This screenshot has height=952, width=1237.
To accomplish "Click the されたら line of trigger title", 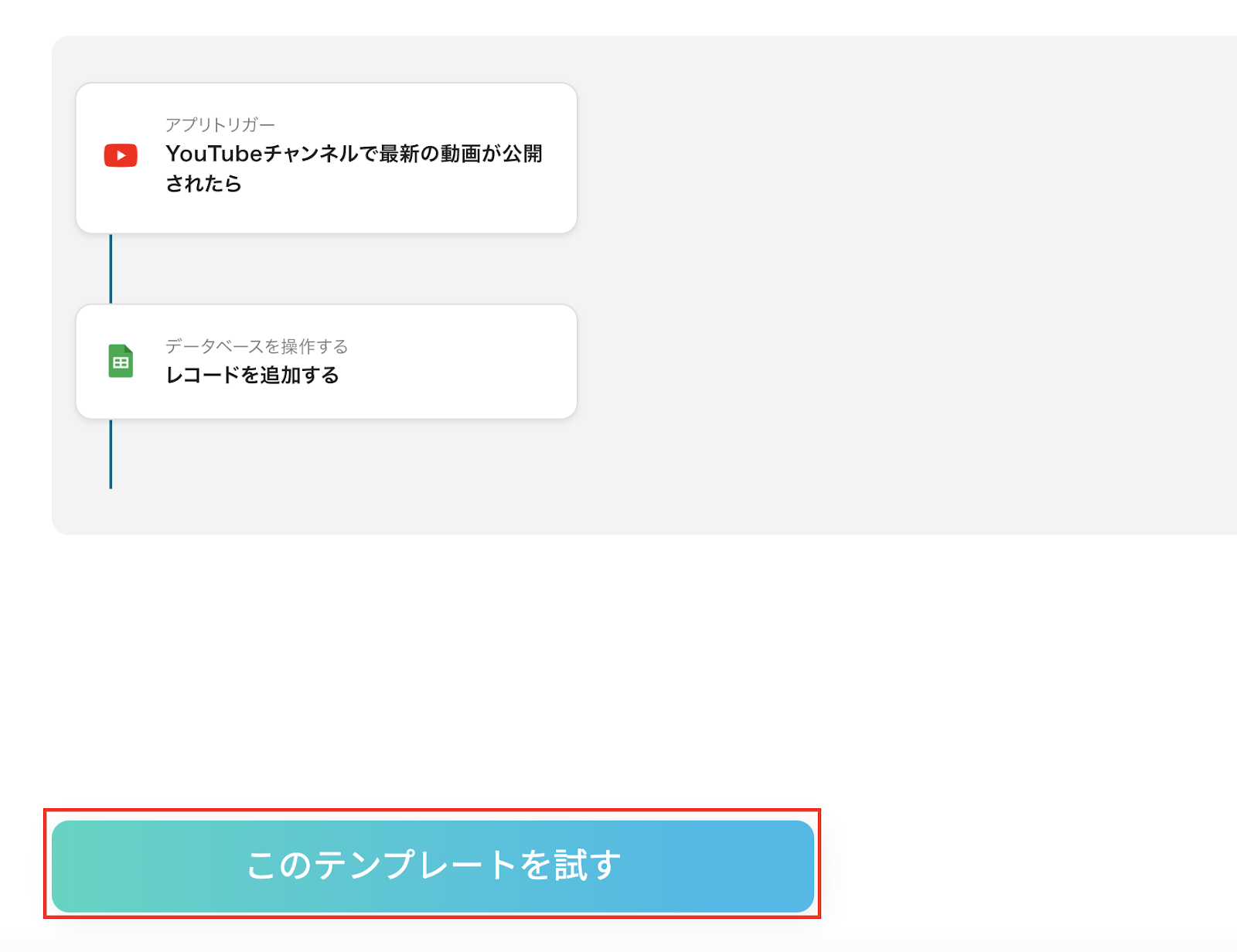I will (204, 184).
